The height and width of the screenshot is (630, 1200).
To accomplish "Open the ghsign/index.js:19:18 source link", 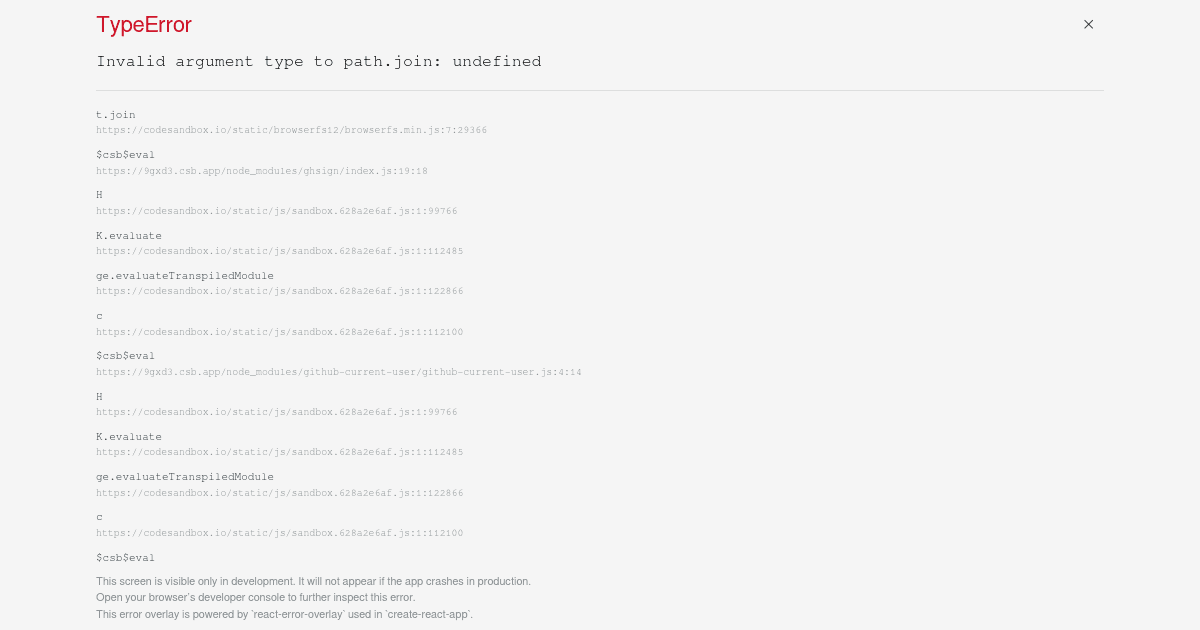I will point(262,171).
